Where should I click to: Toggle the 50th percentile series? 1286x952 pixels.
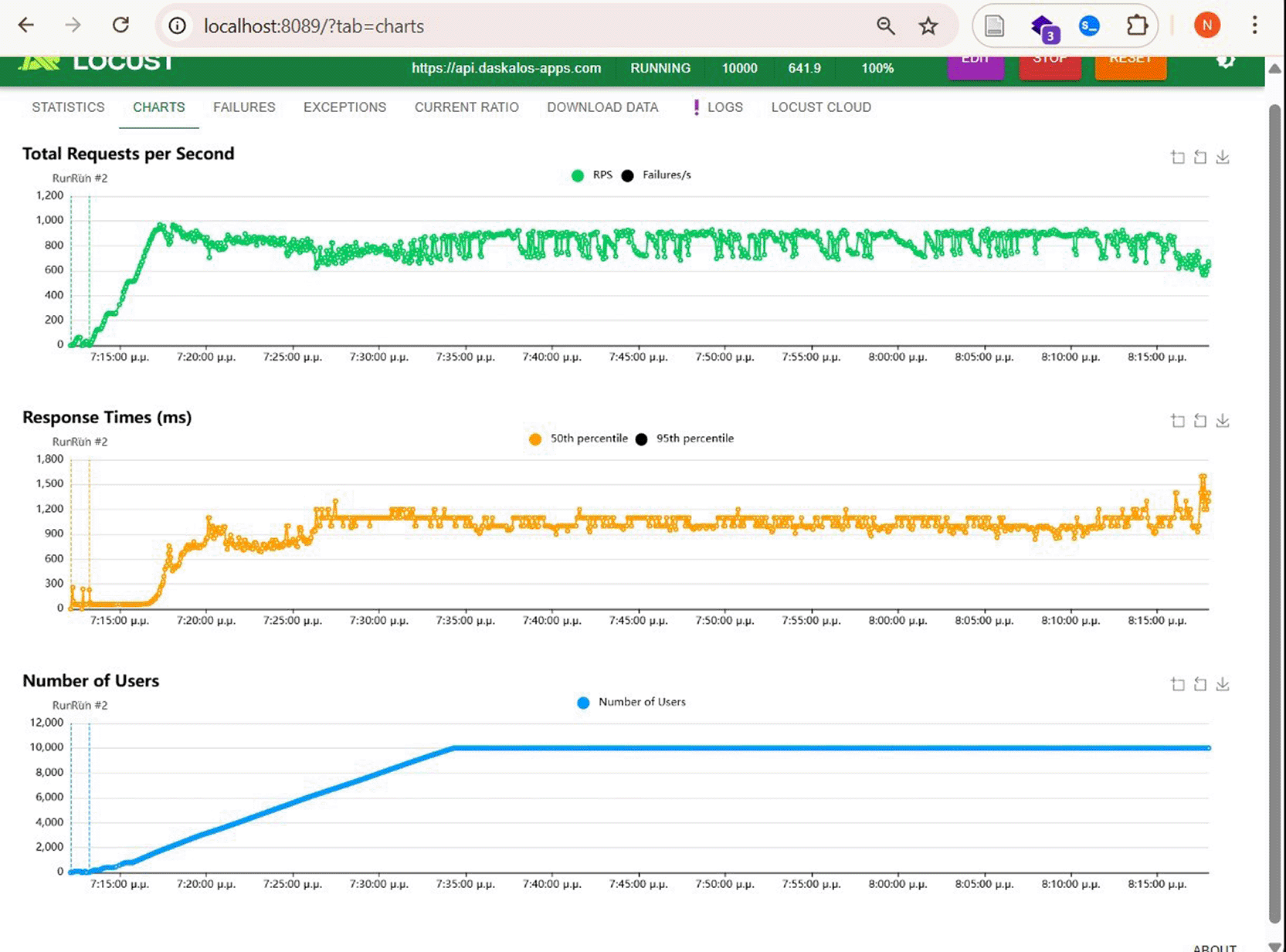pyautogui.click(x=579, y=439)
